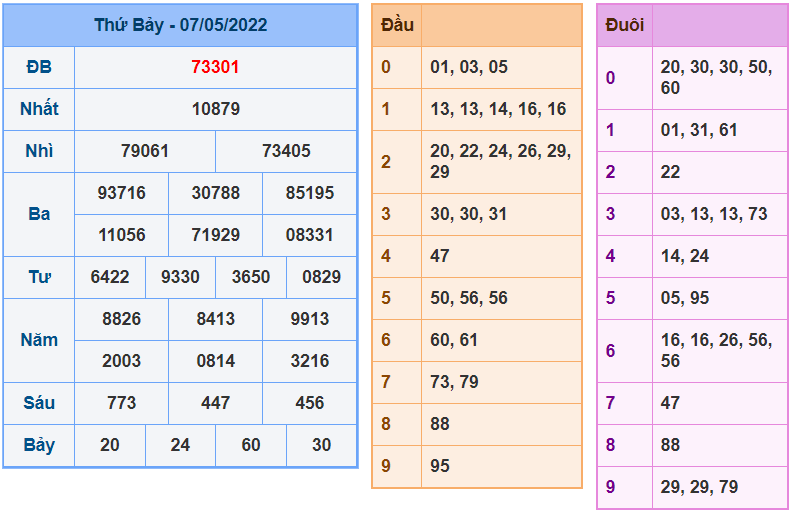Select seventh prize number 30
The width and height of the screenshot is (791, 513).
coord(321,444)
